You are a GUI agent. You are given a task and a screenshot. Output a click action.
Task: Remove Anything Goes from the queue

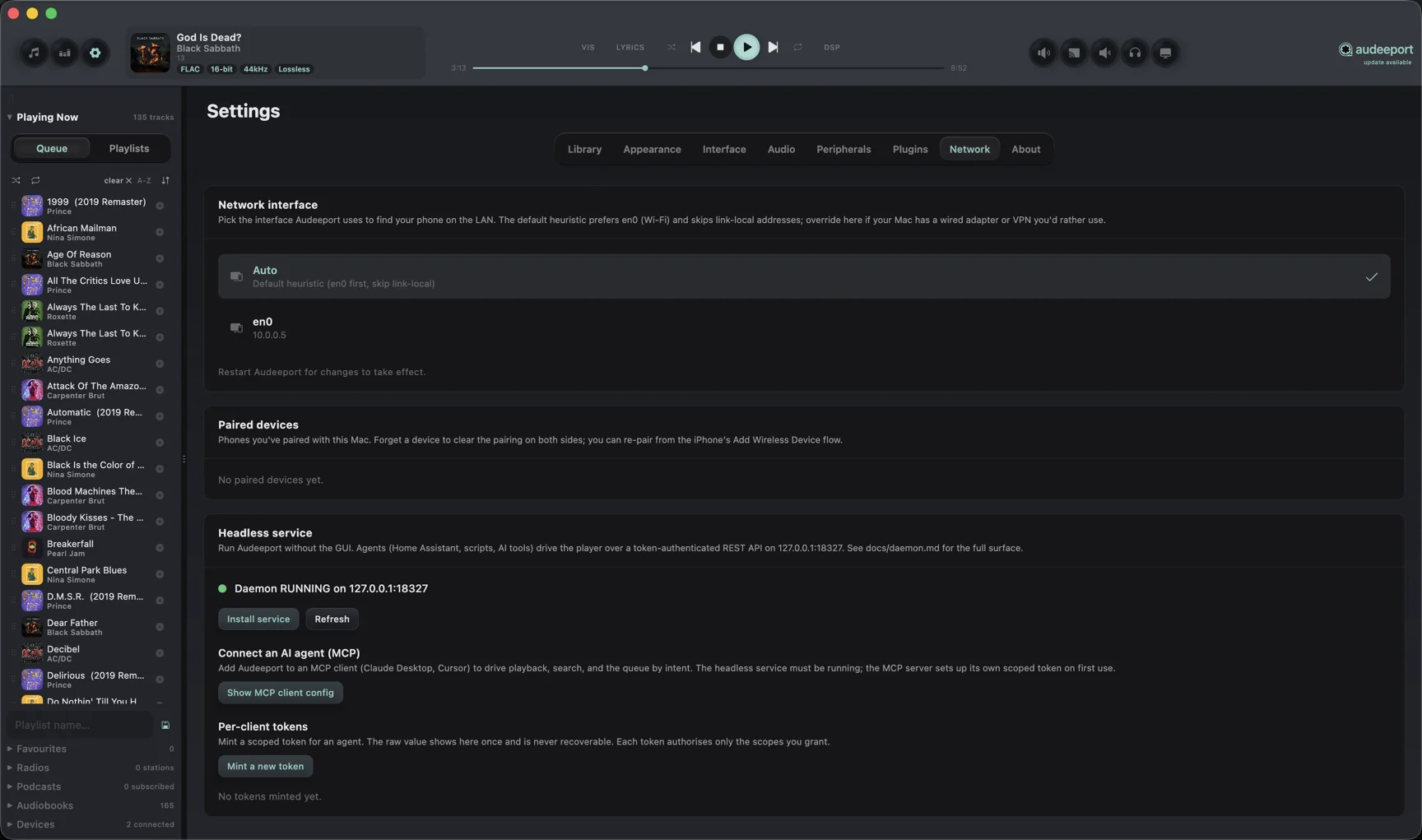tap(160, 364)
